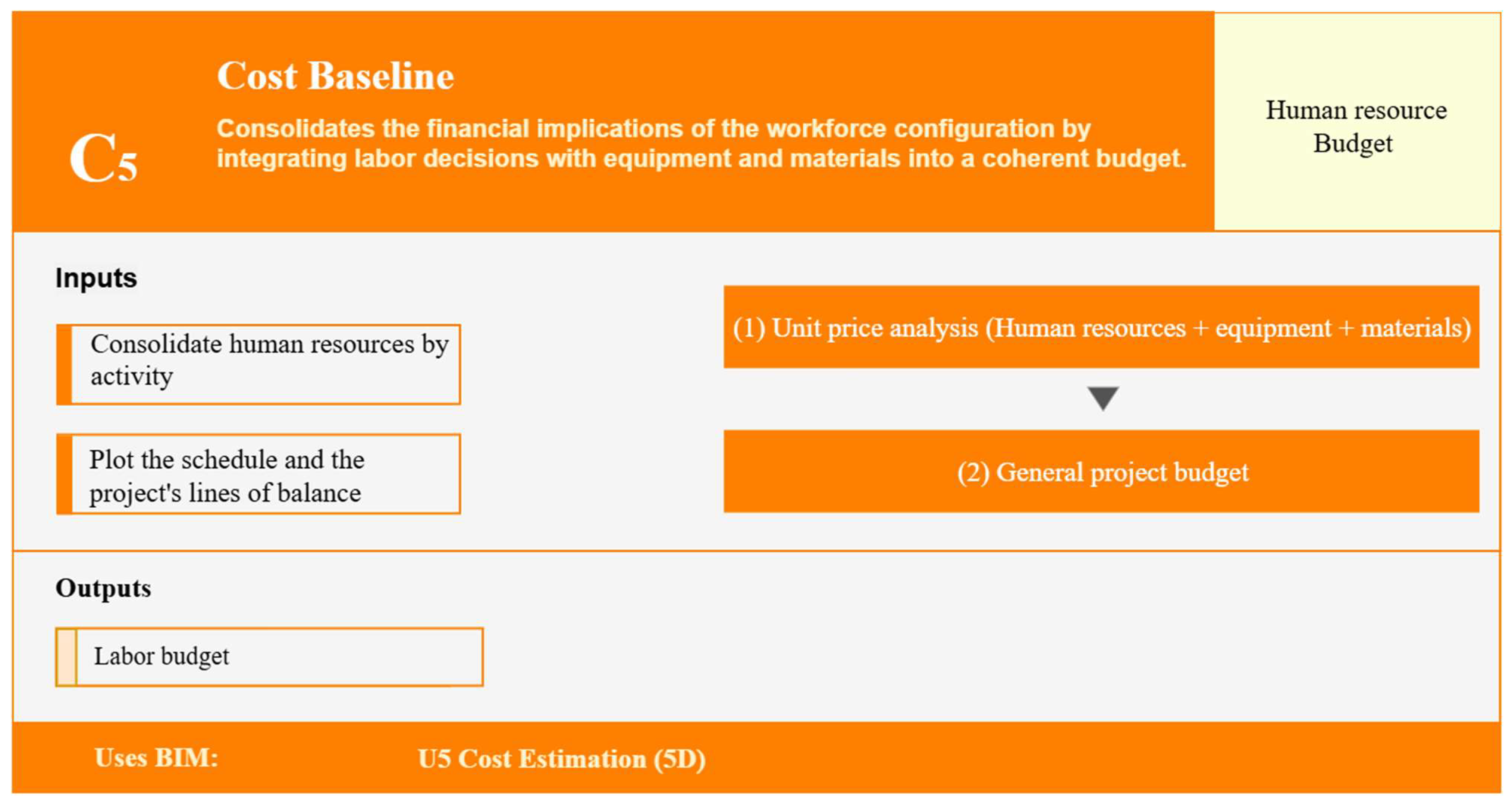The image size is (1512, 806).
Task: Click the General project budget step
Action: [1101, 472]
